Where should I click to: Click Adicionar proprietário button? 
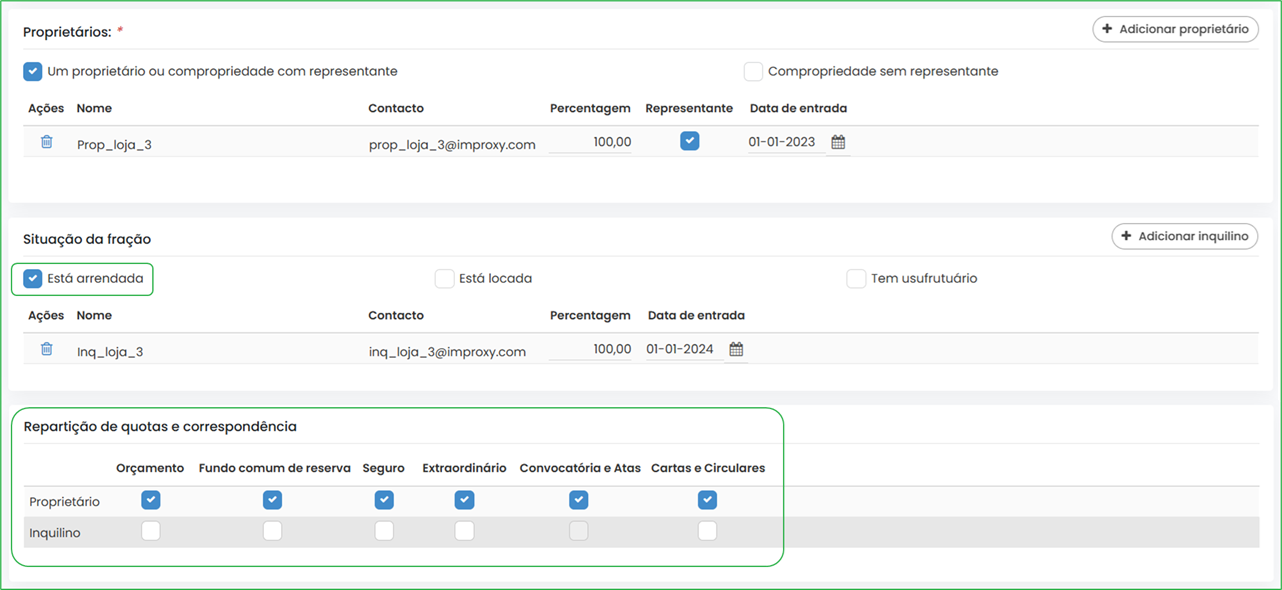point(1175,29)
